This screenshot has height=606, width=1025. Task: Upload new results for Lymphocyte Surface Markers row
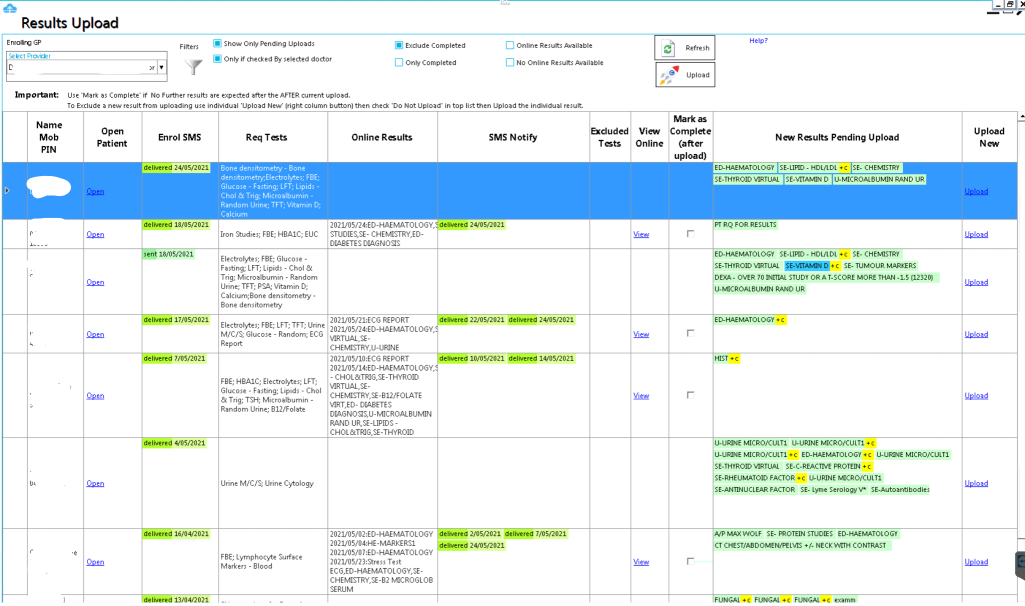(x=976, y=562)
